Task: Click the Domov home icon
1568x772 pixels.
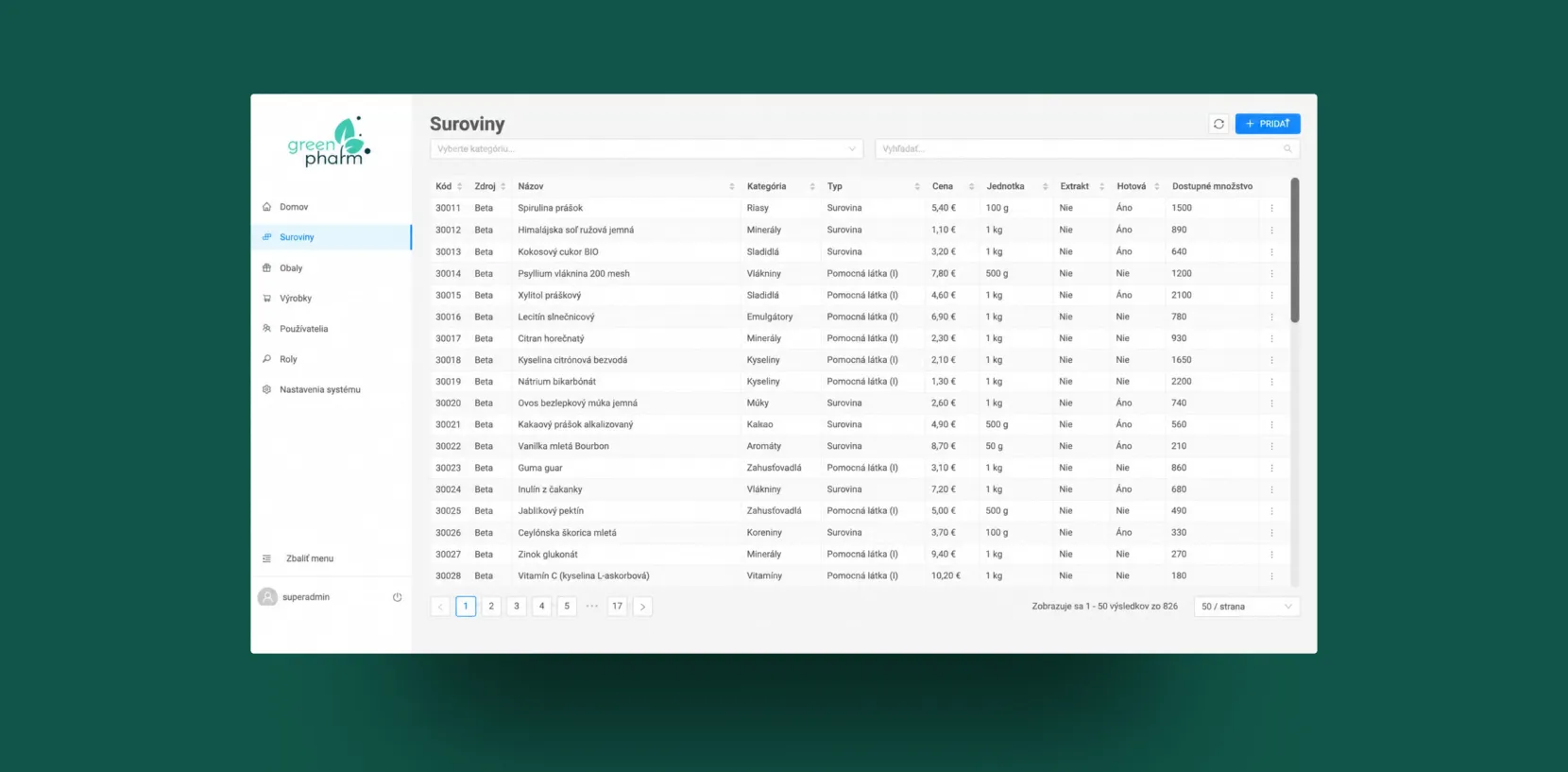Action: click(x=266, y=207)
